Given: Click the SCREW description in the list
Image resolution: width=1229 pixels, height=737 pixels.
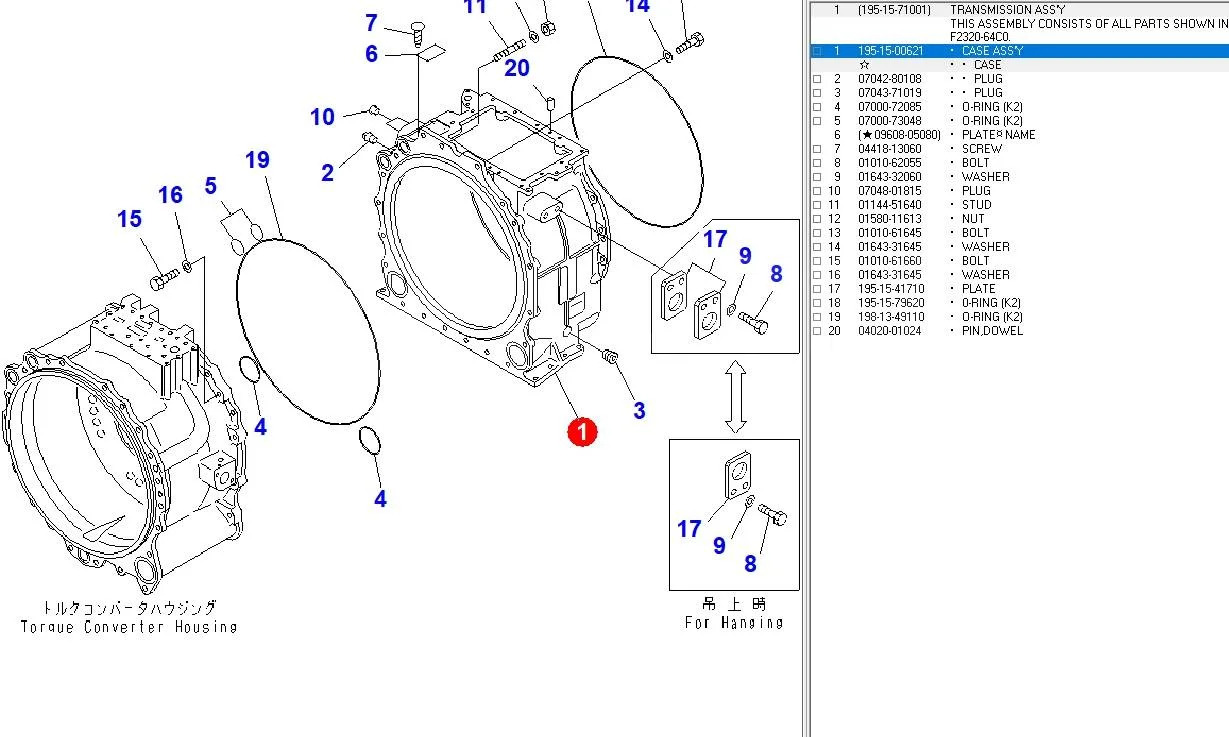Looking at the screenshot, I should (x=982, y=149).
